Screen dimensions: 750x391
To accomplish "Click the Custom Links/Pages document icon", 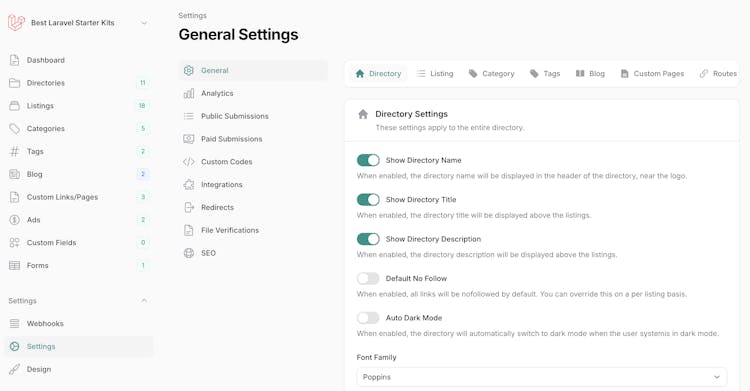I will [x=15, y=197].
